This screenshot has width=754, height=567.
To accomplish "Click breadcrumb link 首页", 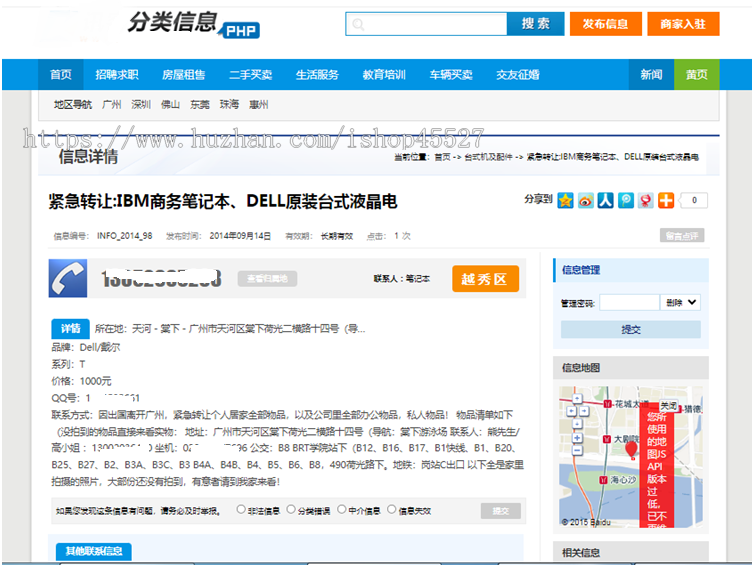I will [x=442, y=157].
